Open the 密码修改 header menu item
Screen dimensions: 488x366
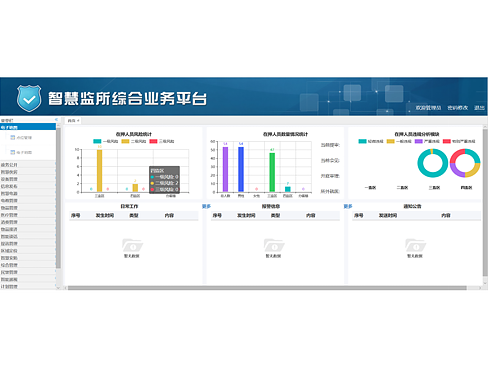(x=458, y=108)
